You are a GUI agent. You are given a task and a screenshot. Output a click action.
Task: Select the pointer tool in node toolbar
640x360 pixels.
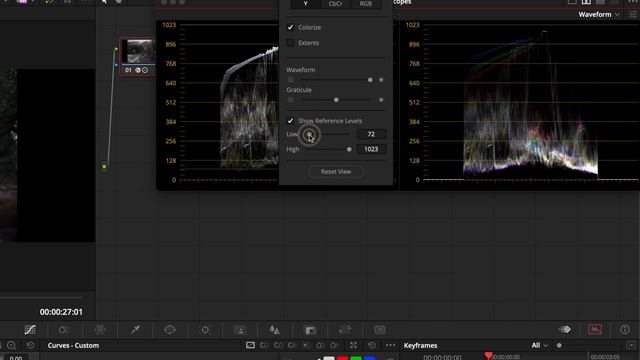point(104,2)
